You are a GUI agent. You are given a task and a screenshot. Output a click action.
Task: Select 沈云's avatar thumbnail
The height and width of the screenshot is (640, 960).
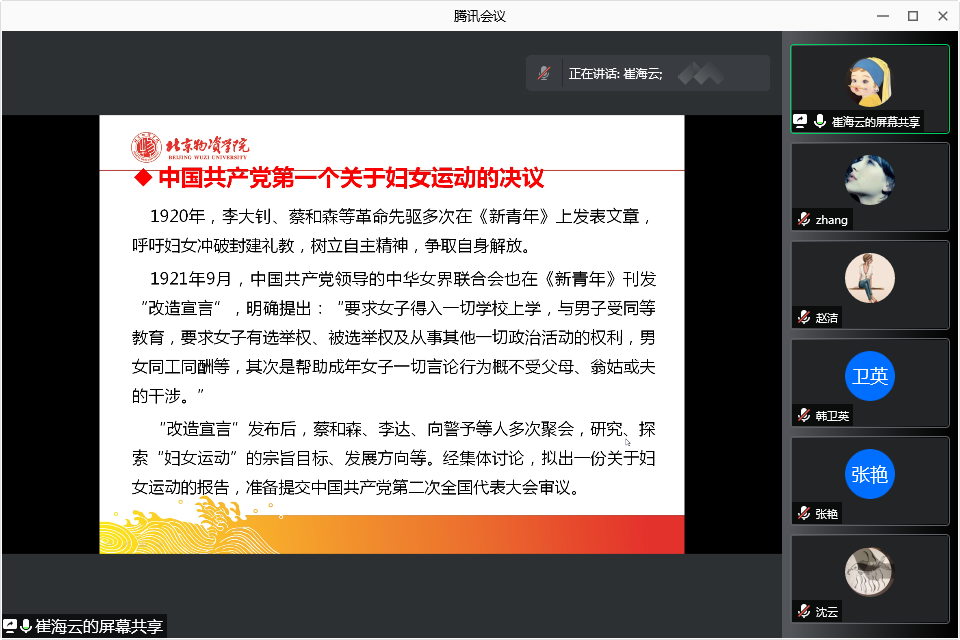point(869,571)
